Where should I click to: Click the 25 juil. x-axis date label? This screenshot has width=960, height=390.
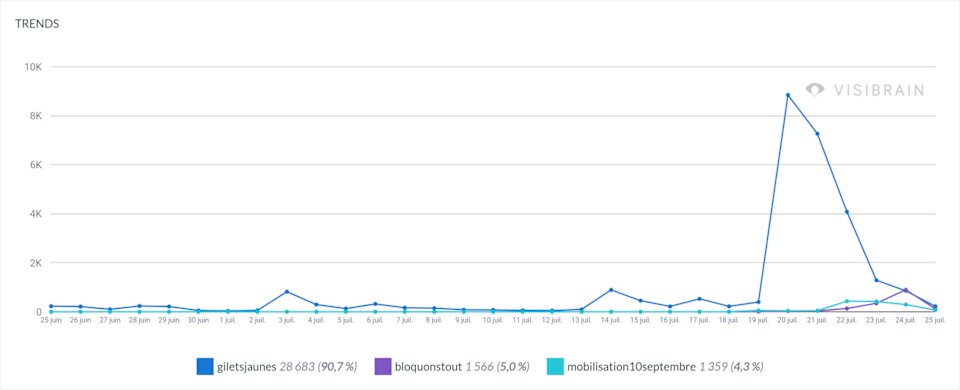click(935, 320)
